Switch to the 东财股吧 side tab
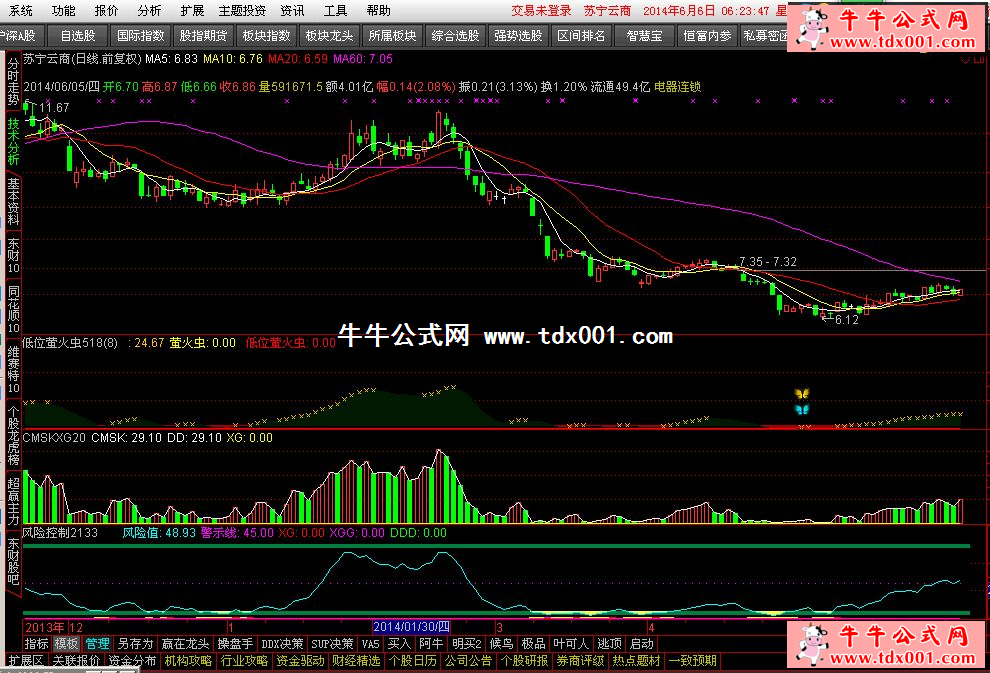 tap(13, 562)
